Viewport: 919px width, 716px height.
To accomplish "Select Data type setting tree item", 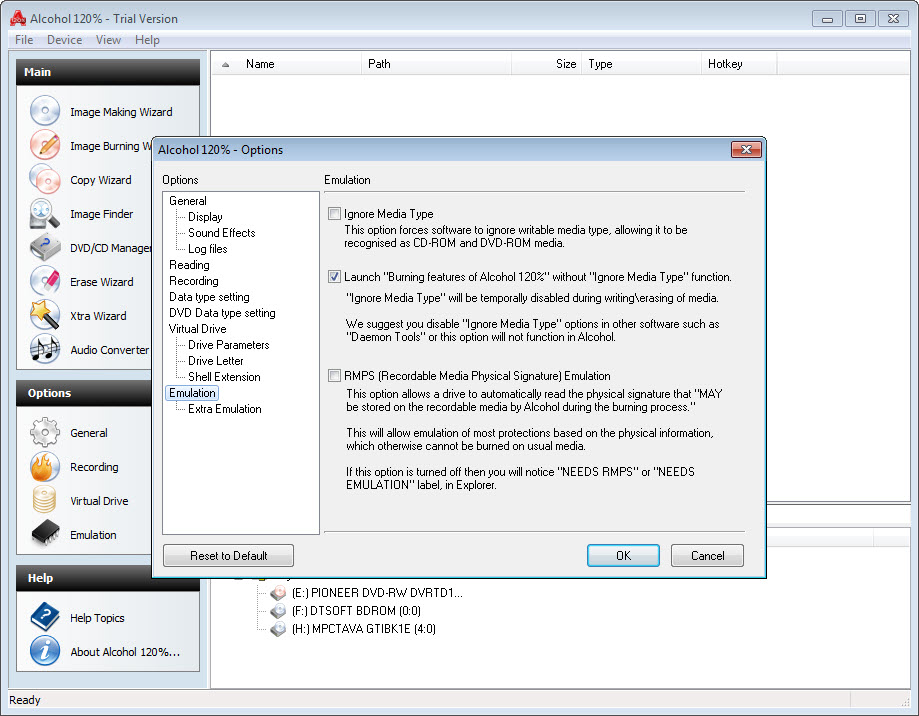I will coord(209,297).
